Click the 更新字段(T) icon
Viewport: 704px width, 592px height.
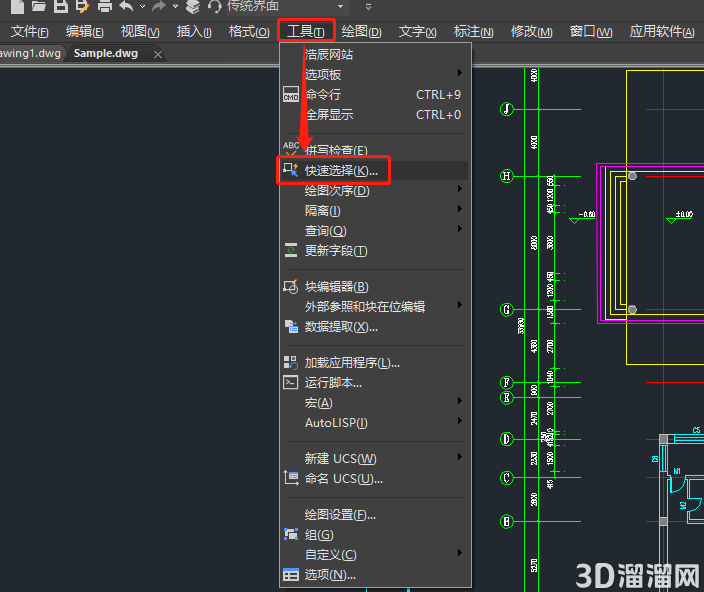tap(291, 250)
